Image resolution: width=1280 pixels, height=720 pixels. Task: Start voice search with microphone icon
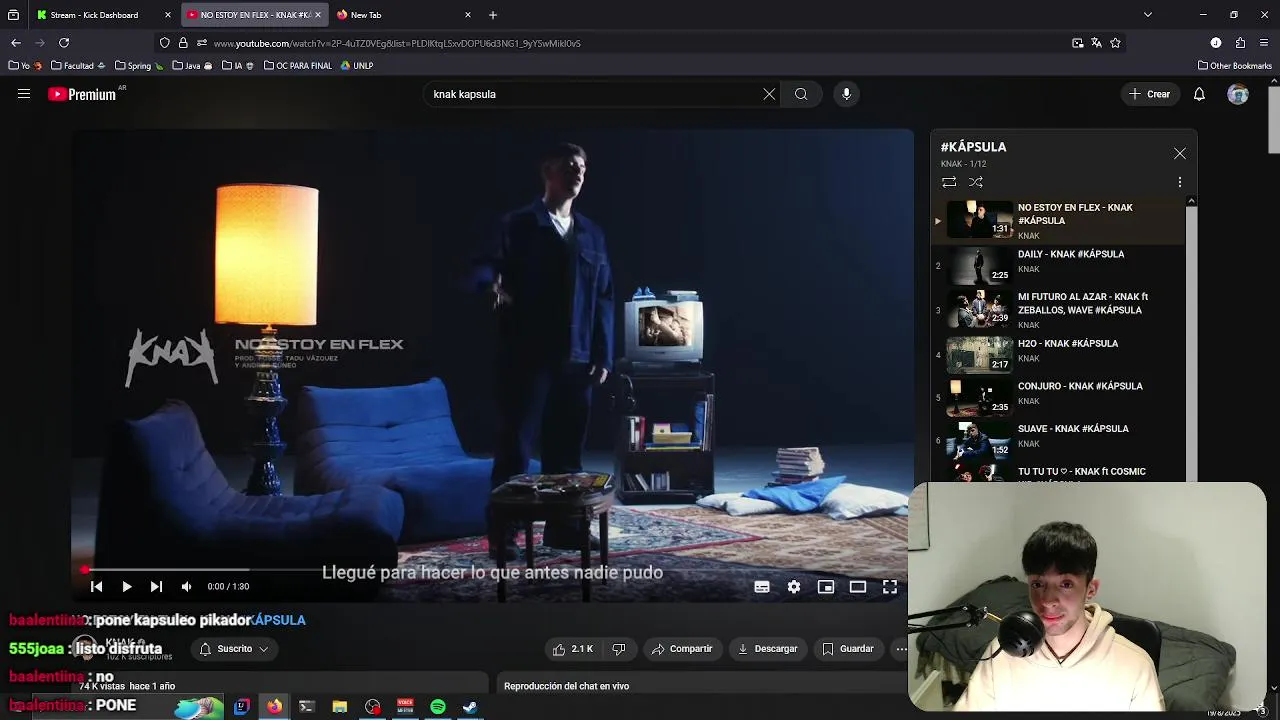pos(846,94)
